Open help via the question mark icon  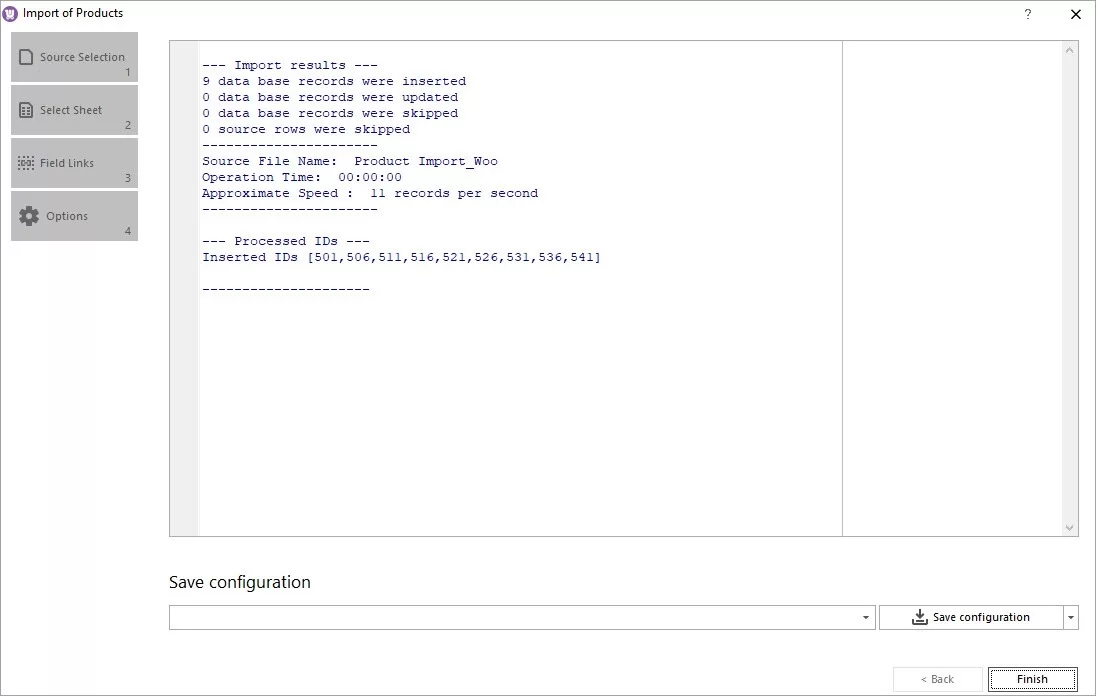click(1026, 14)
